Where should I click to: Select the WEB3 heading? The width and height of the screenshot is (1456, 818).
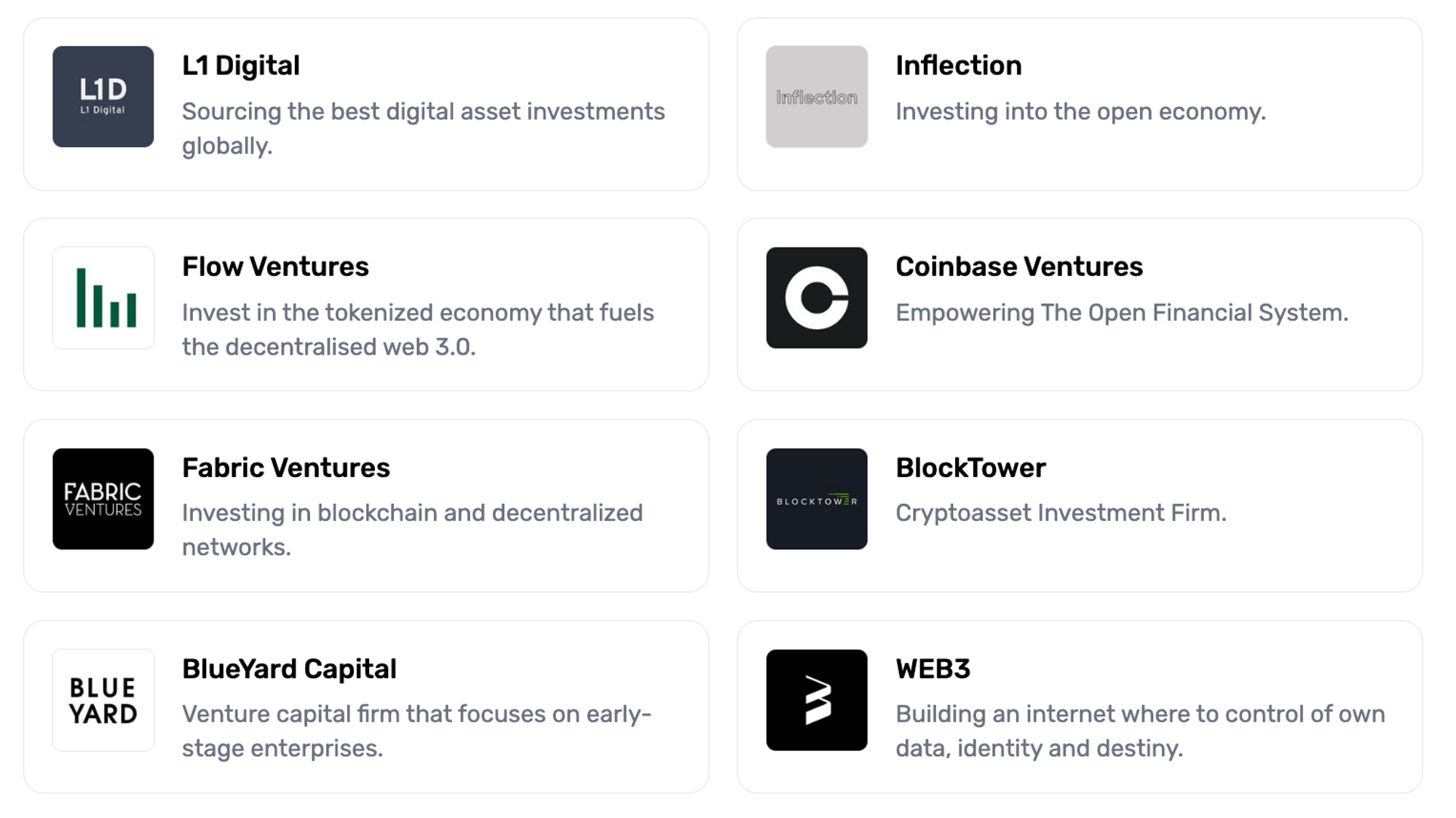(x=933, y=669)
